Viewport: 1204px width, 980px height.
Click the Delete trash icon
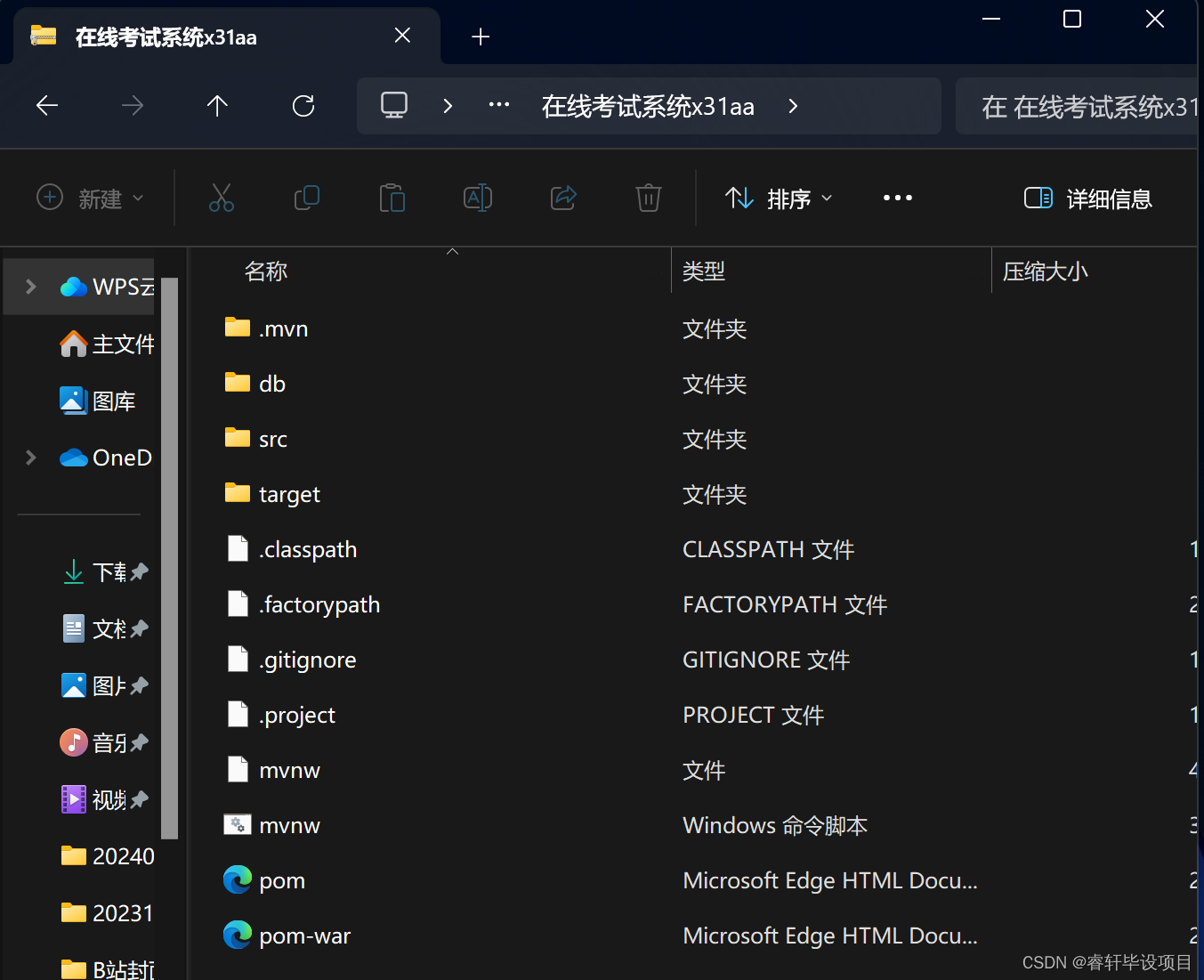tap(648, 198)
